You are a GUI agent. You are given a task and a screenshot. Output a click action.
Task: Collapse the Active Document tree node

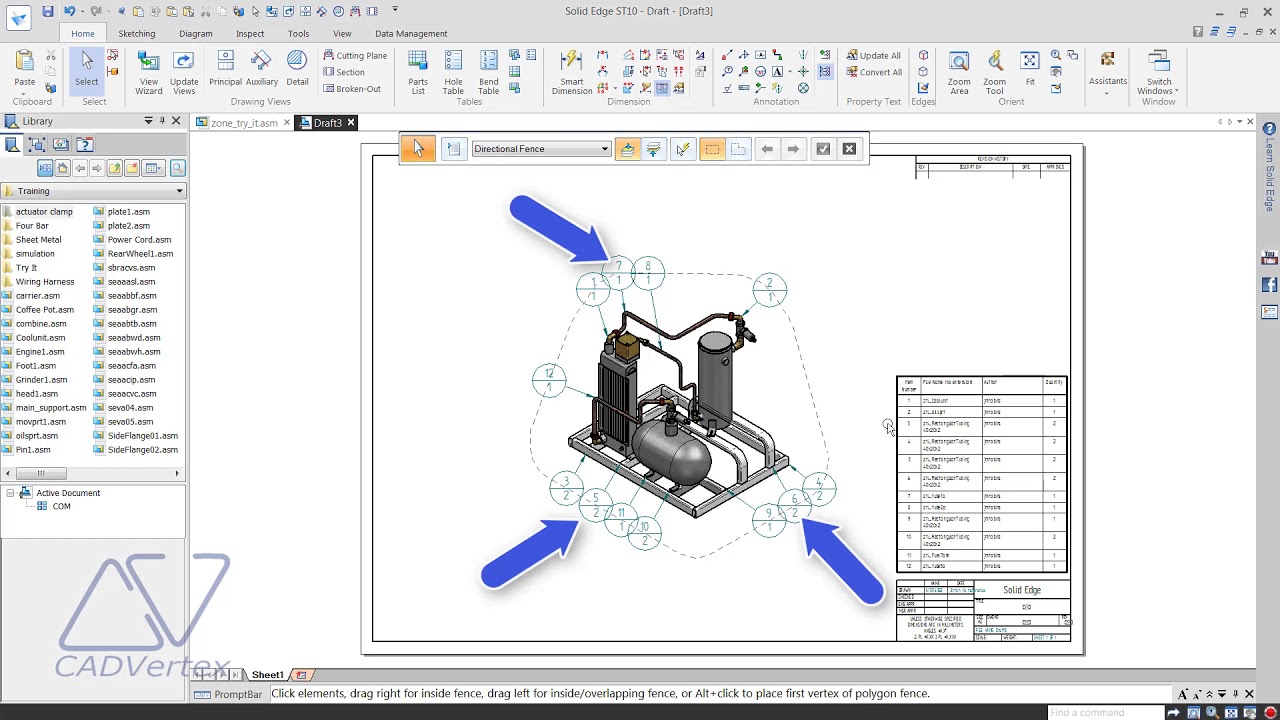coord(10,493)
